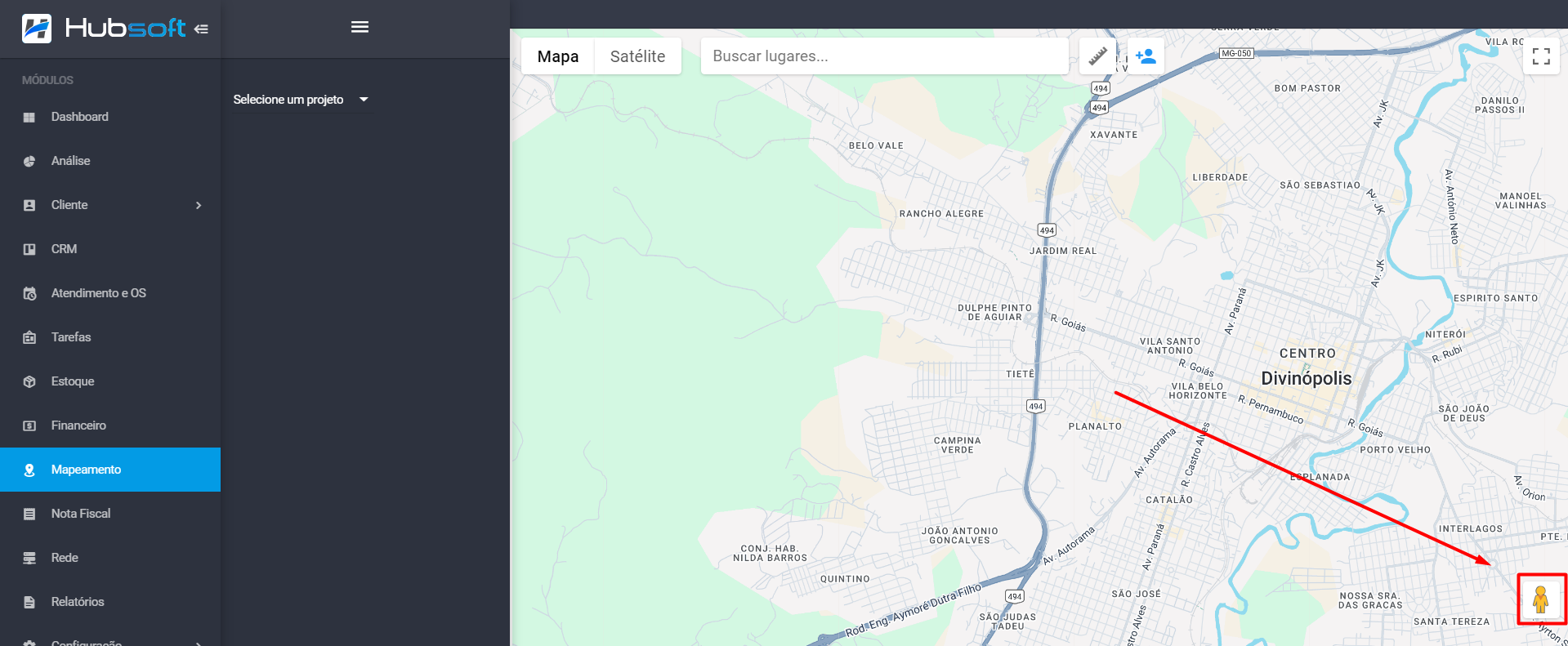Click the Tarefas briefcase icon
This screenshot has width=1568, height=646.
point(29,337)
